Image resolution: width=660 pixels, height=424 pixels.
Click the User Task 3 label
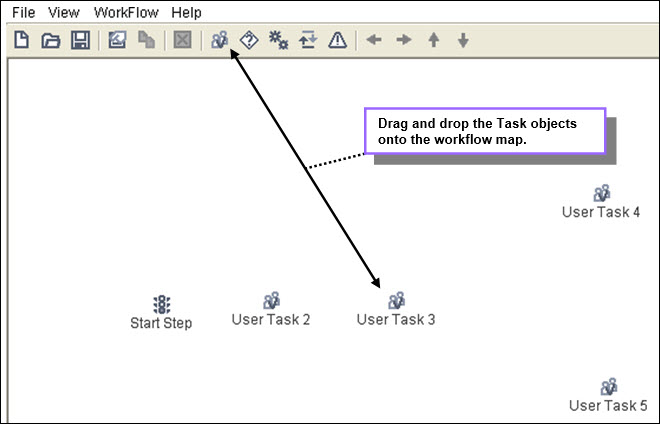(x=396, y=320)
